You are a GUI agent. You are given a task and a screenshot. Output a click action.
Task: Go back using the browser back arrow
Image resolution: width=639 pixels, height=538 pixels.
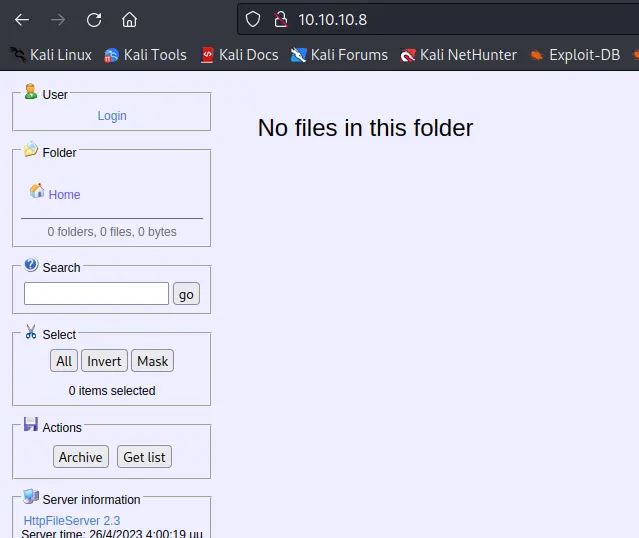click(22, 20)
